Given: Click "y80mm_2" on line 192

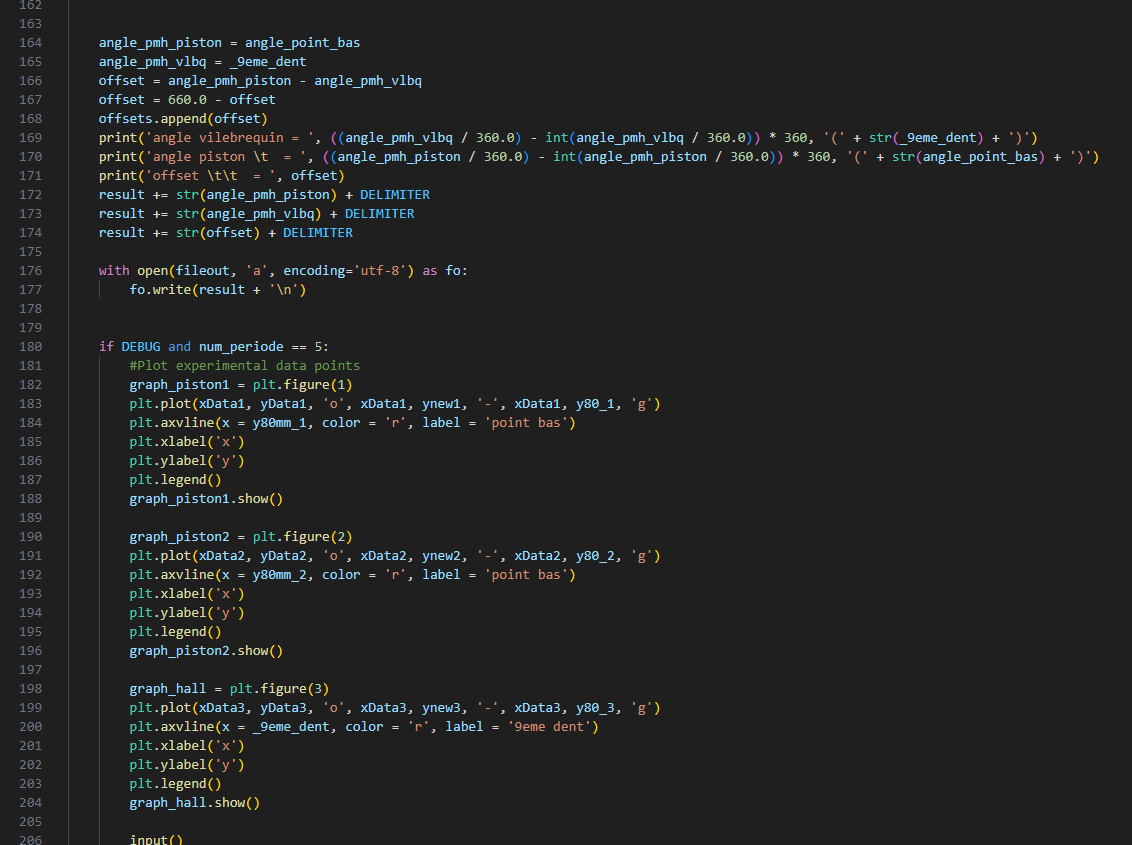Looking at the screenshot, I should point(279,575).
